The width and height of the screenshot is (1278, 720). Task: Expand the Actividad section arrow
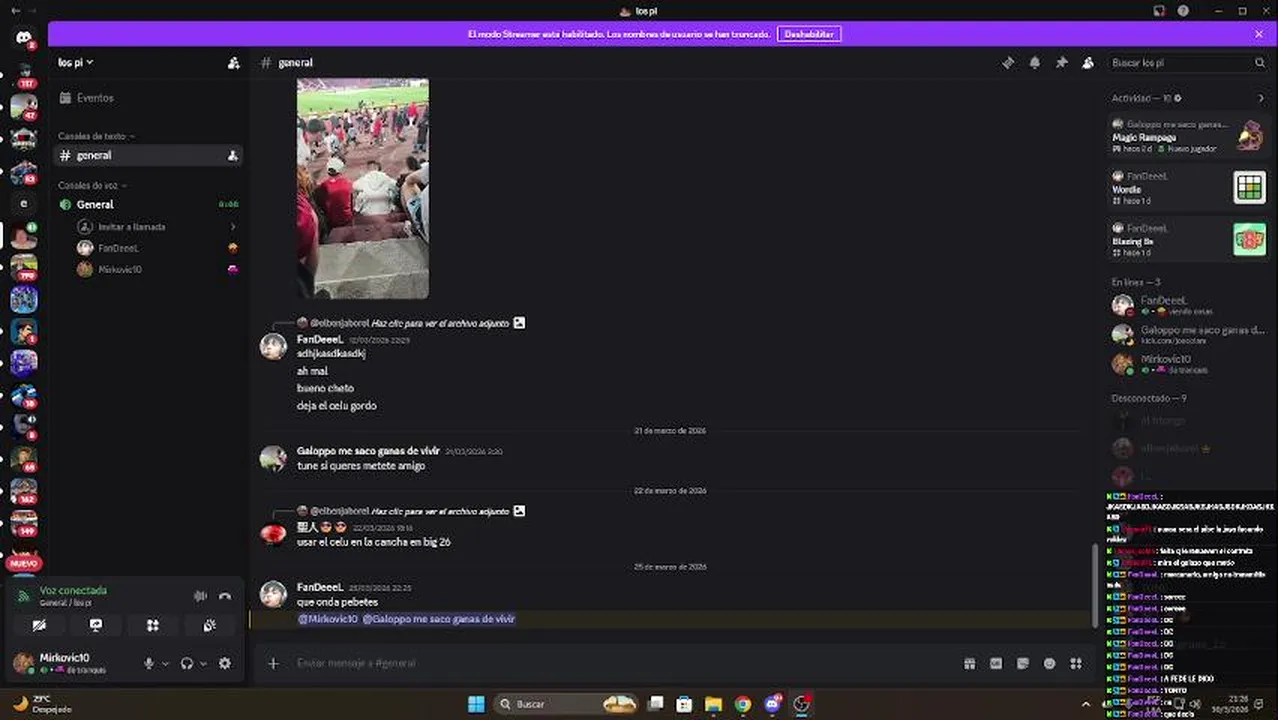[1260, 98]
